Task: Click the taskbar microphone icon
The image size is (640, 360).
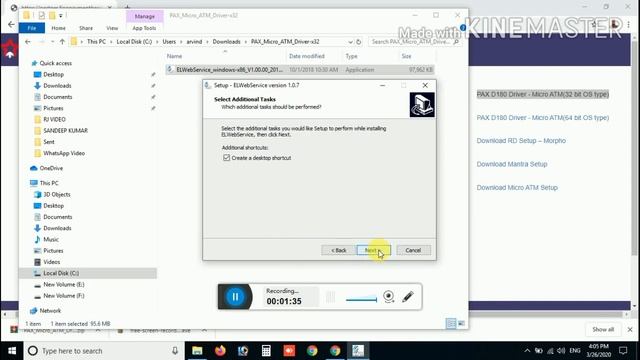Action: [x=175, y=351]
